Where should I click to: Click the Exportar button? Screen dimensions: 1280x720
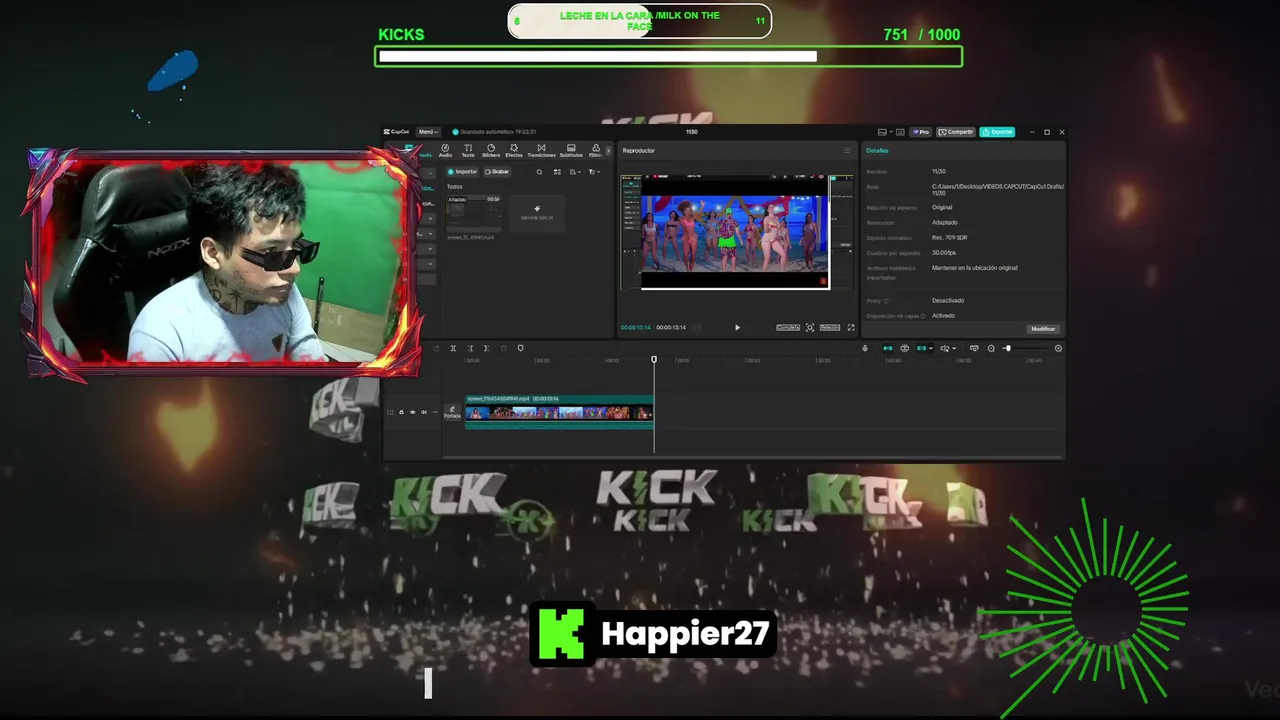tap(997, 132)
